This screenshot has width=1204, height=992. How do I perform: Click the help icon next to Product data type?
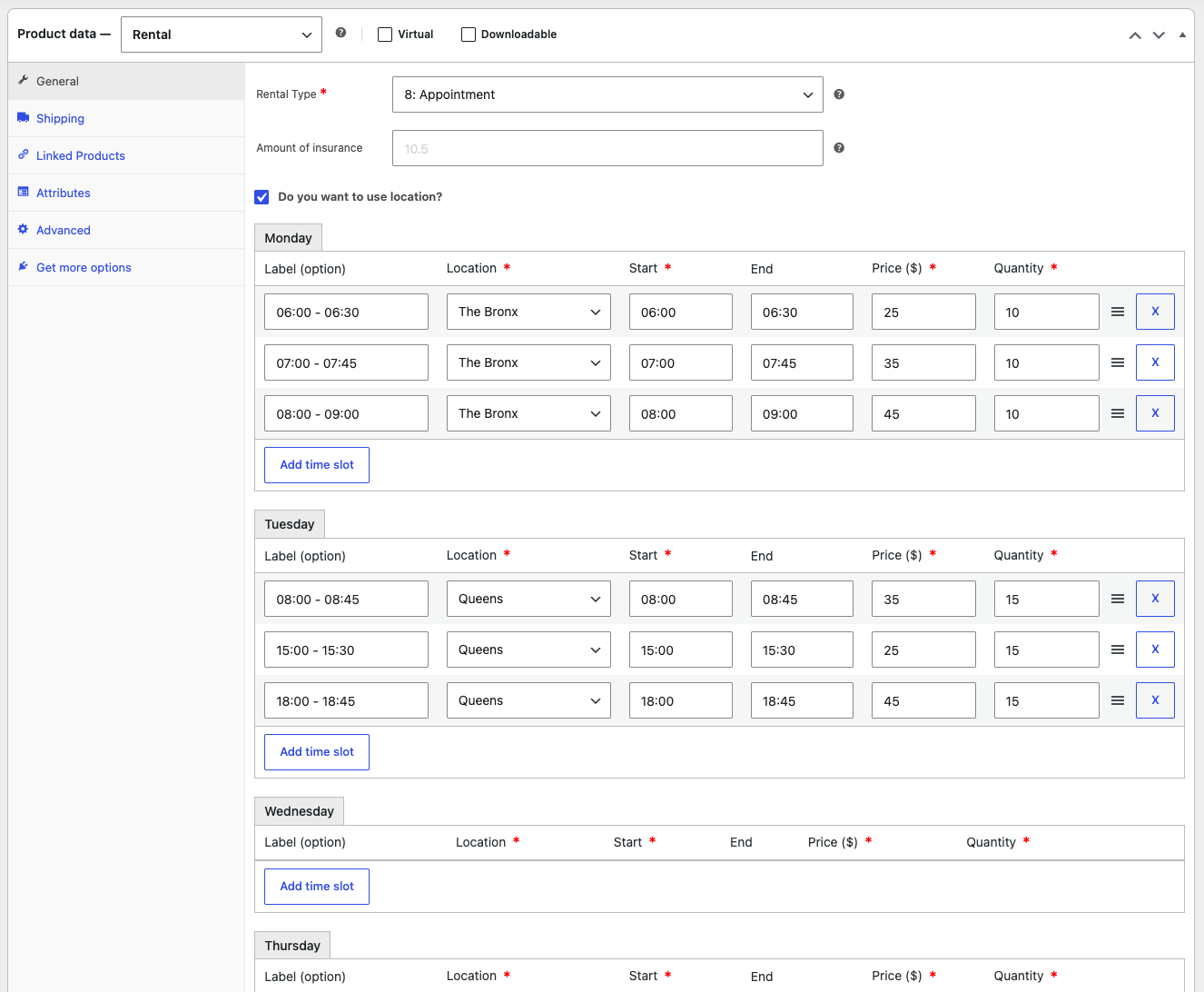(340, 33)
